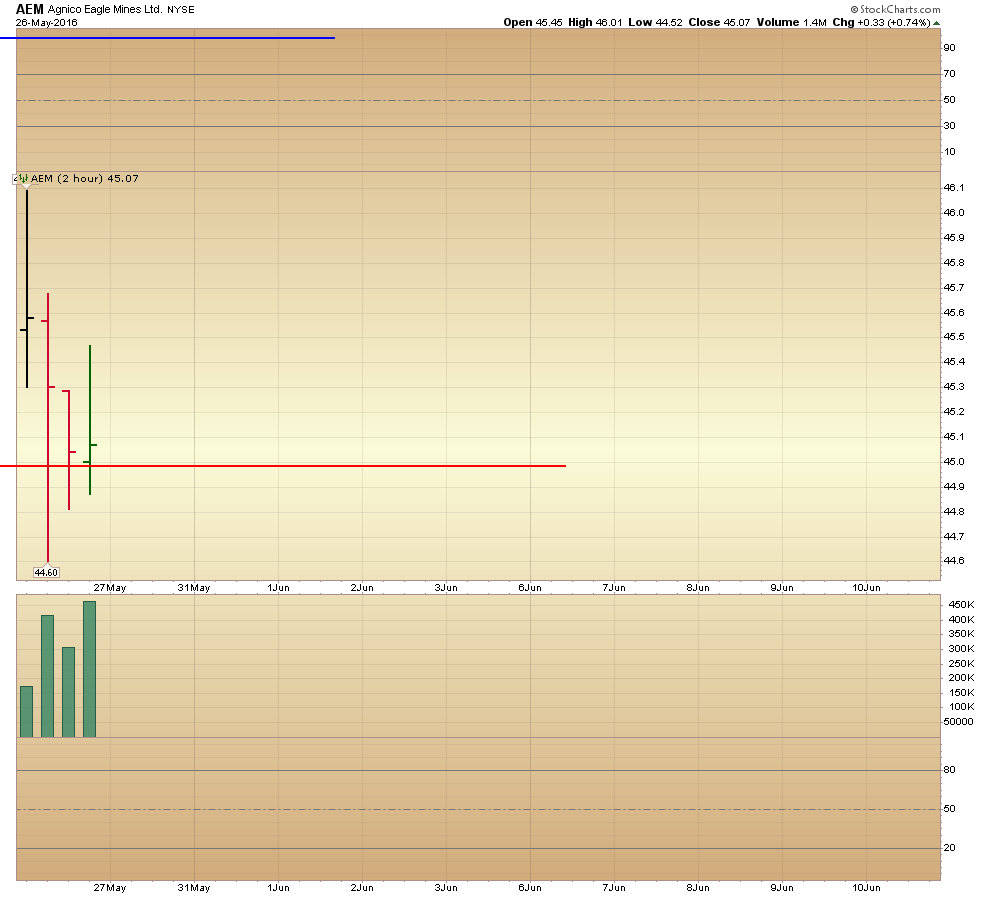Click the tallest volume bar
The height and width of the screenshot is (897, 990).
[x=90, y=669]
